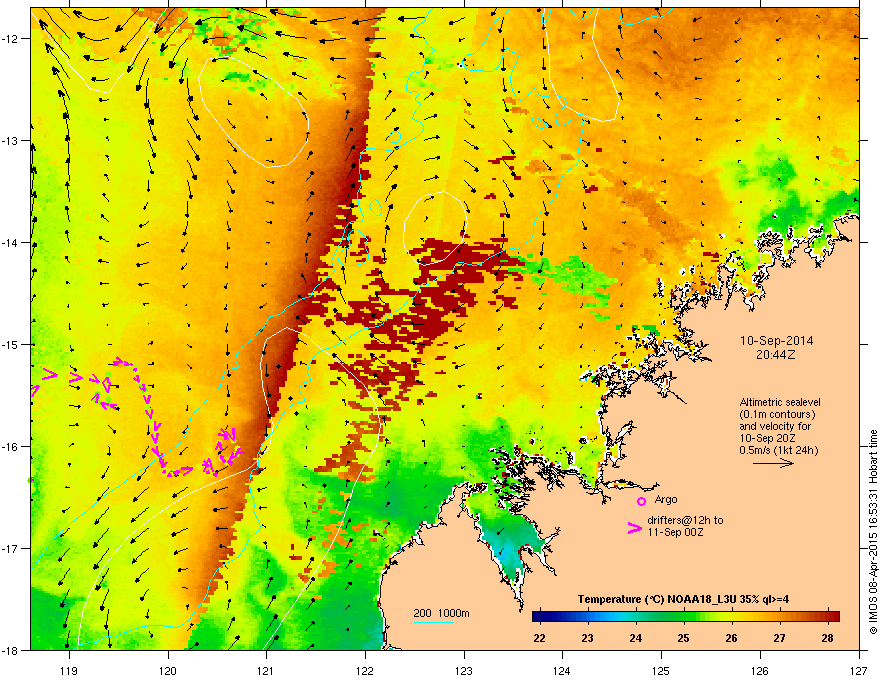Screen dimensions: 880x680
Task: Click colorbar tick label 24
Action: point(635,638)
